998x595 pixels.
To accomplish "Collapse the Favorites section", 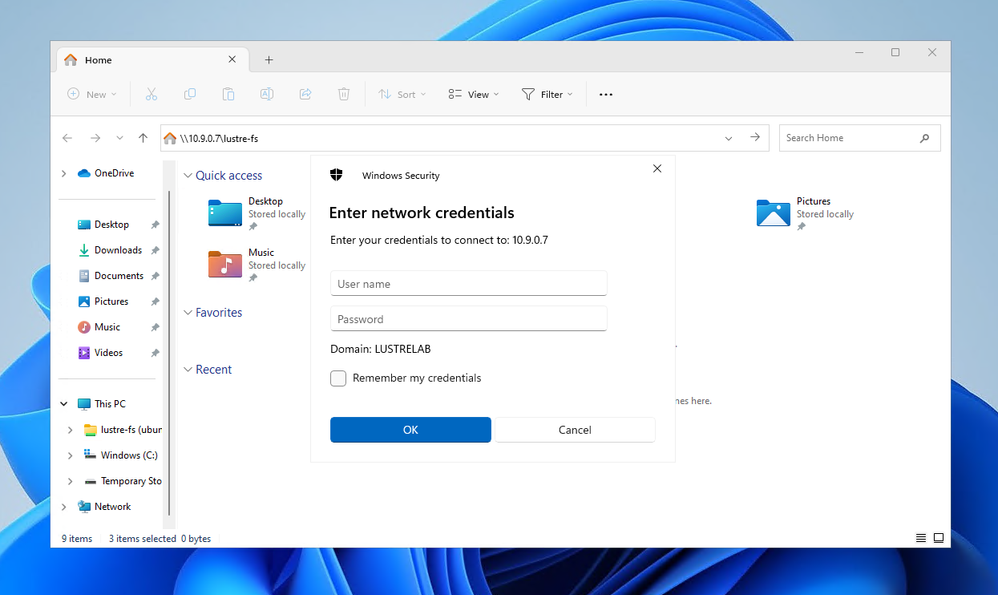I will click(188, 312).
